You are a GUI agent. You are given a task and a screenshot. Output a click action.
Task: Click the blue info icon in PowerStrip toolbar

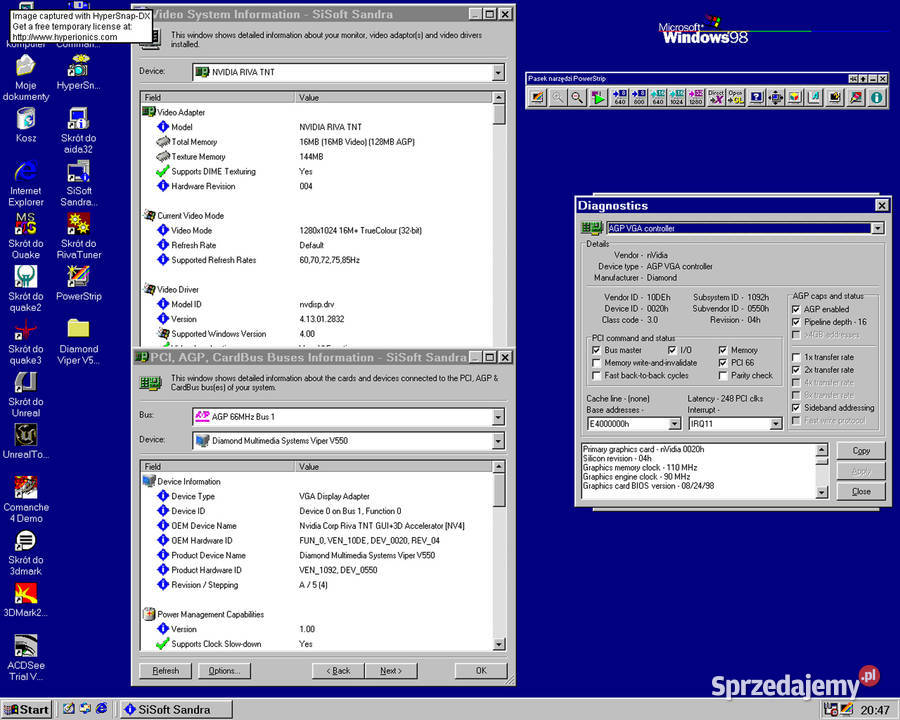(x=877, y=97)
